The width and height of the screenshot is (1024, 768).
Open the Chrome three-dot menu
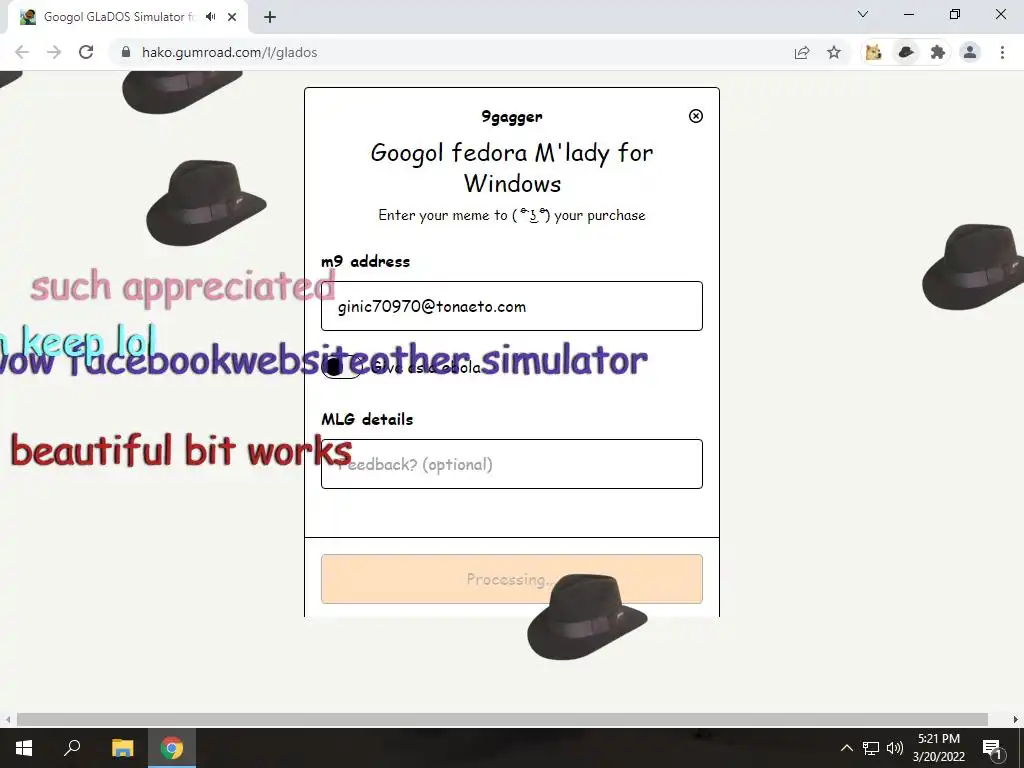(x=1002, y=52)
